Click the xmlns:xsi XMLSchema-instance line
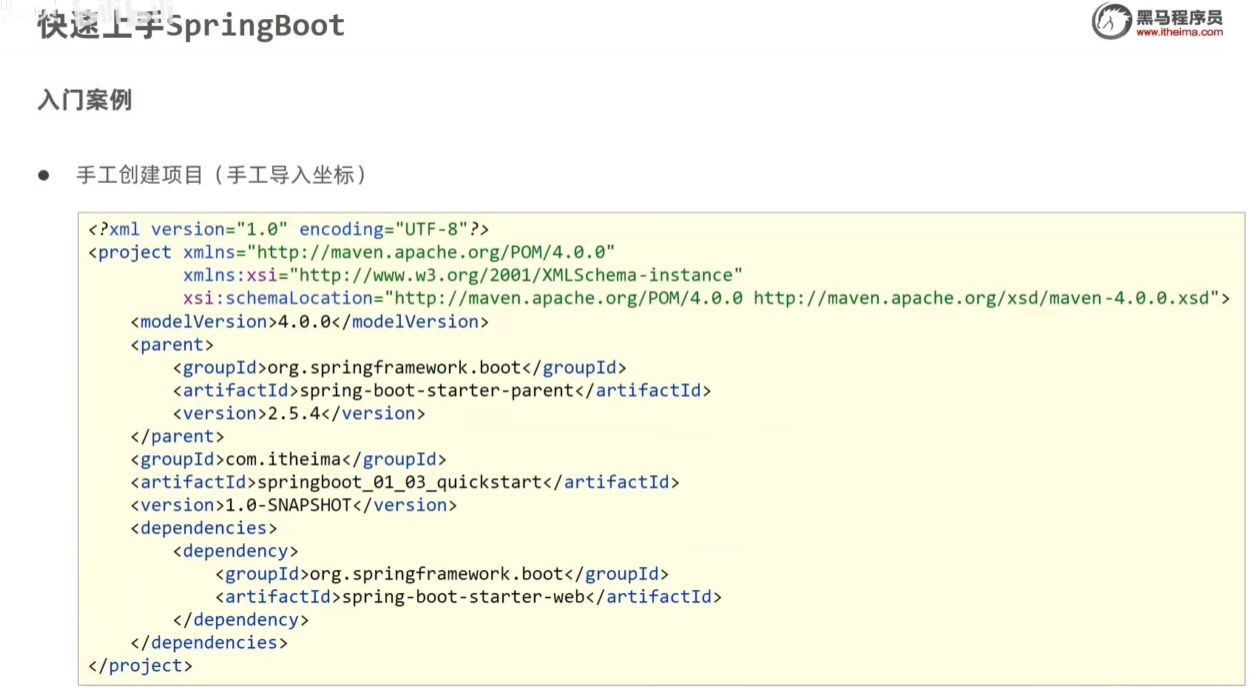 tap(463, 275)
